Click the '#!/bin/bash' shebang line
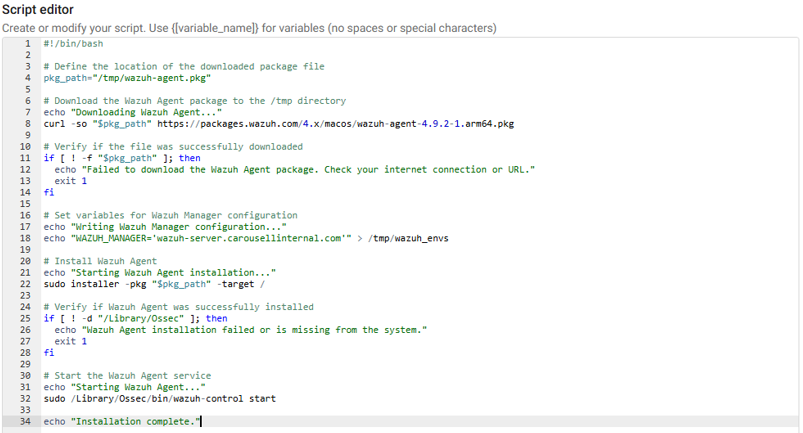Image resolution: width=803 pixels, height=433 pixels. pyautogui.click(x=73, y=44)
